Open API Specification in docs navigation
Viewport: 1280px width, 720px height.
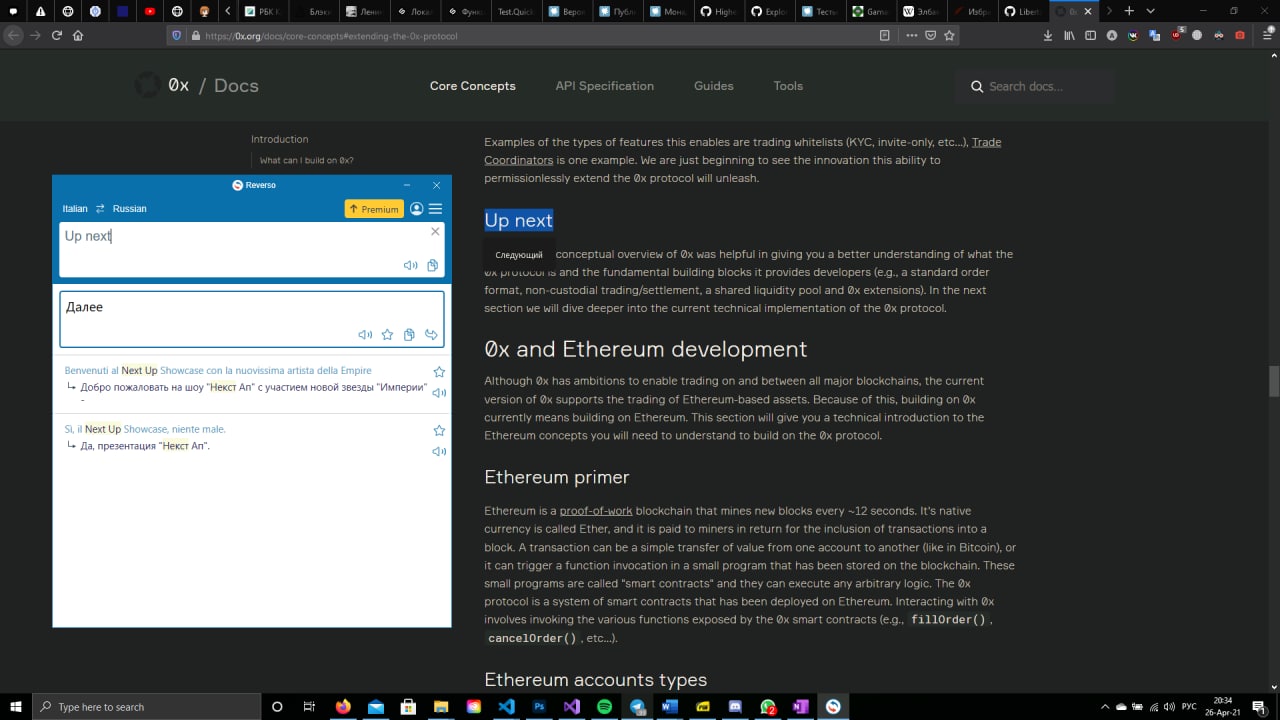(605, 86)
